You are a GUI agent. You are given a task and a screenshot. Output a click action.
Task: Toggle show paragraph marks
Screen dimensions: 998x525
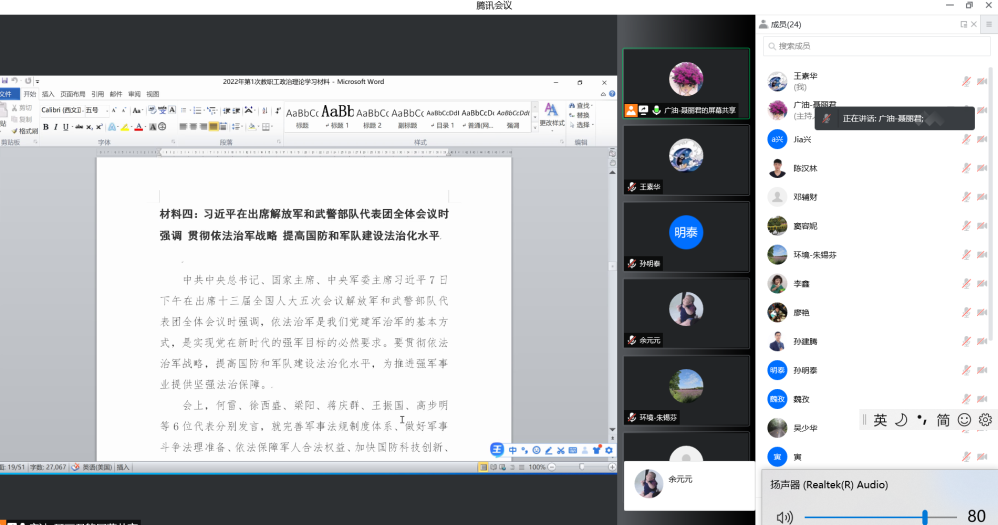(278, 111)
